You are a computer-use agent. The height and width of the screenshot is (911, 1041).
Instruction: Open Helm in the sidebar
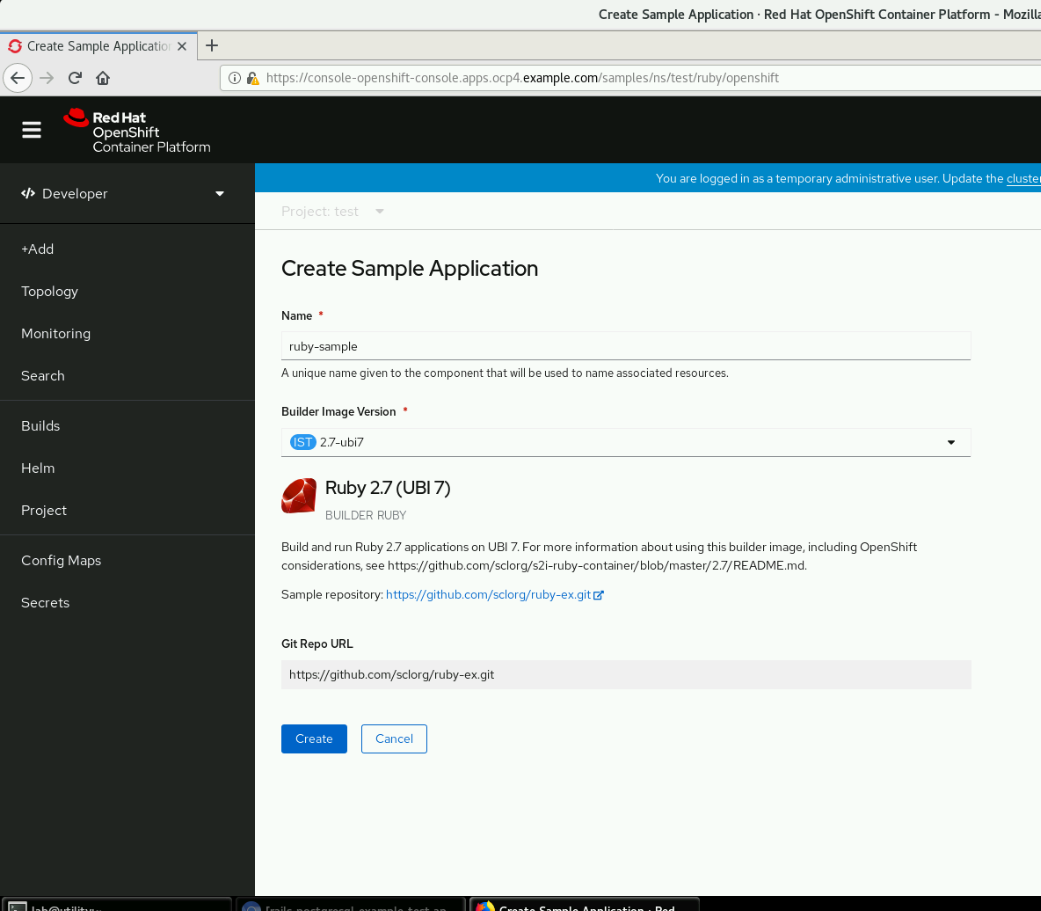(x=38, y=469)
